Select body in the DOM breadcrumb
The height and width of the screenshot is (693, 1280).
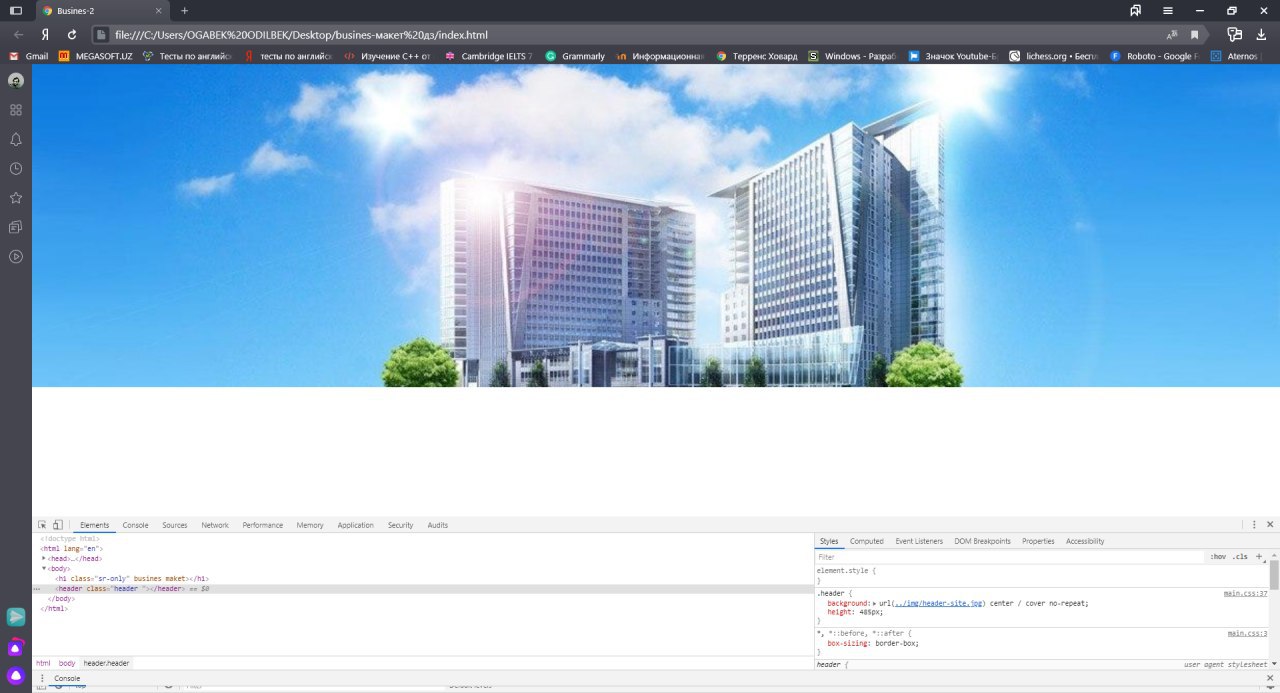click(x=67, y=663)
